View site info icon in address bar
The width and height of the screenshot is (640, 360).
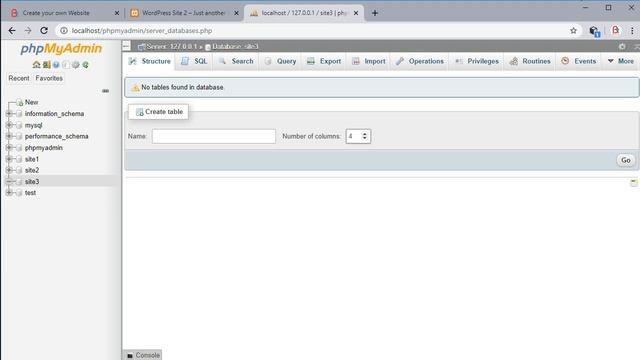(x=64, y=31)
